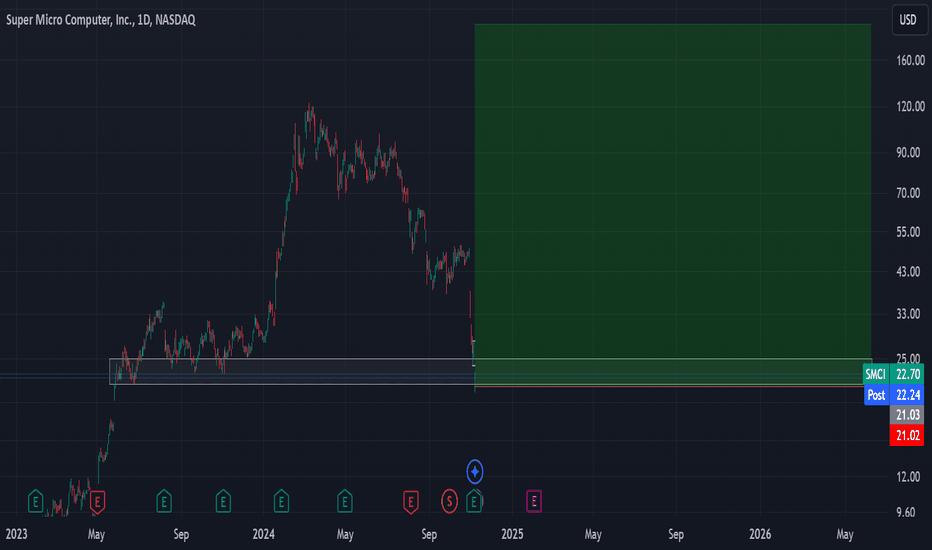Click the 90.00 price axis label
The width and height of the screenshot is (932, 550).
[908, 153]
